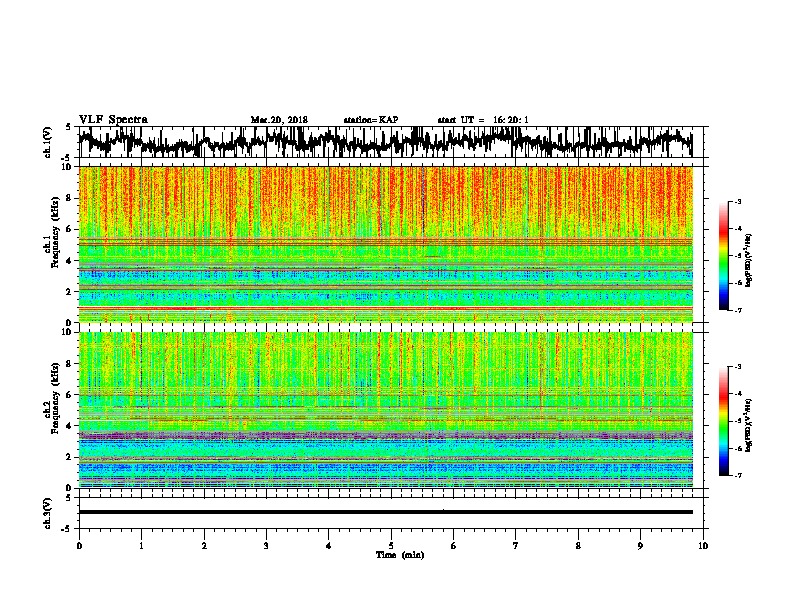
Task: Click the "0" tick on the time axis
Action: click(x=79, y=546)
